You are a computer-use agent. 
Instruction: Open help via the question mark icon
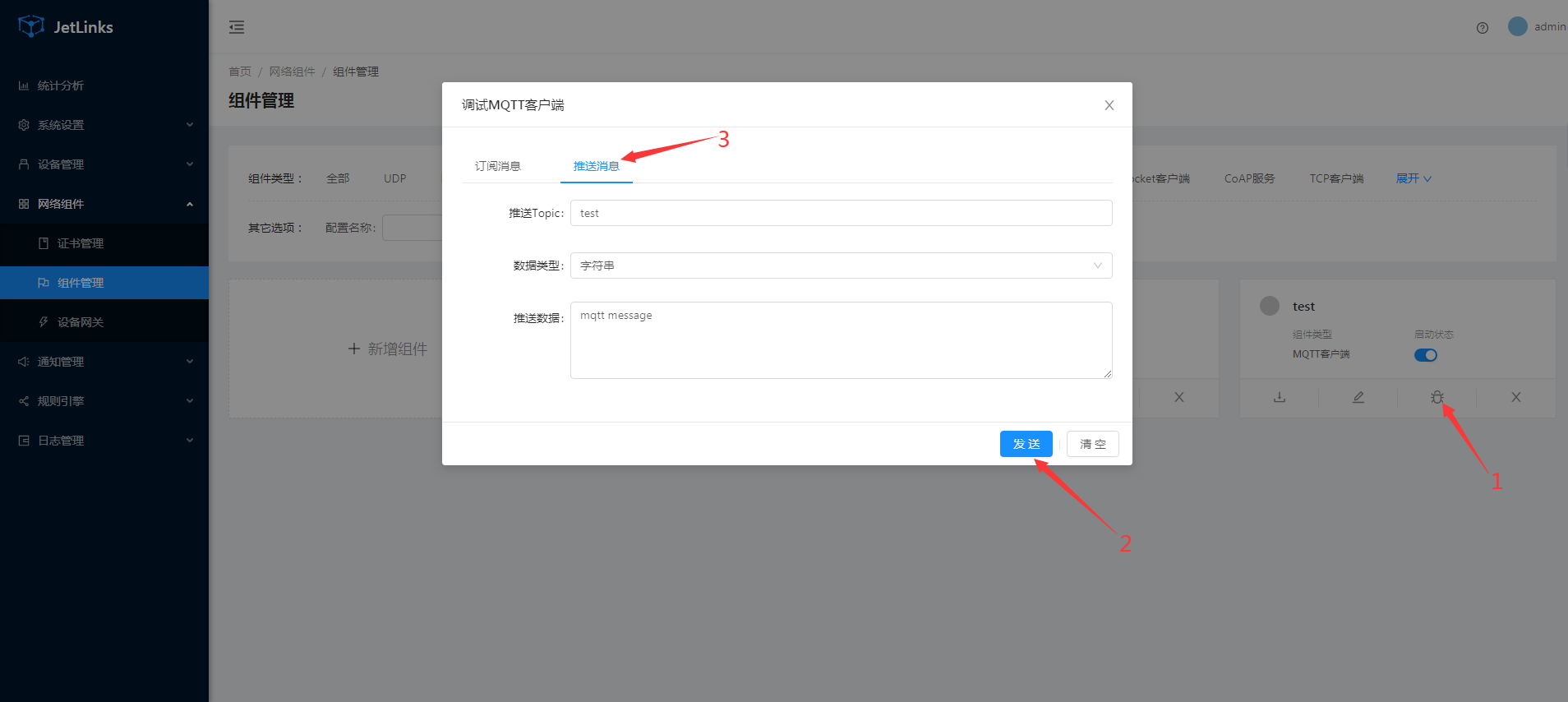click(1483, 27)
